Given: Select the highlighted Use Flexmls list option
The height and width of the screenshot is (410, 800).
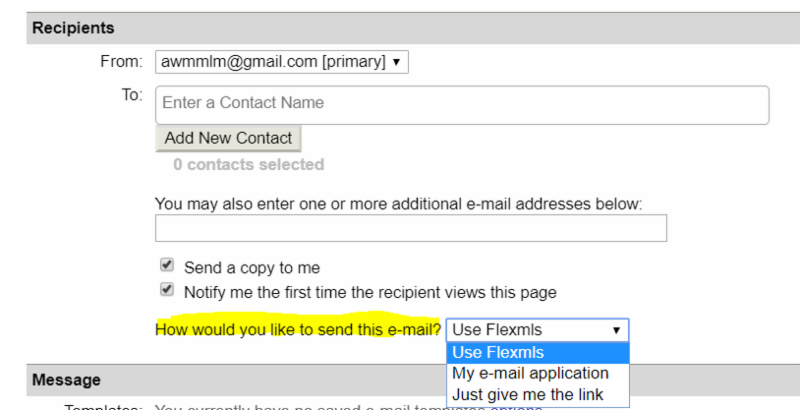Looking at the screenshot, I should pos(537,352).
